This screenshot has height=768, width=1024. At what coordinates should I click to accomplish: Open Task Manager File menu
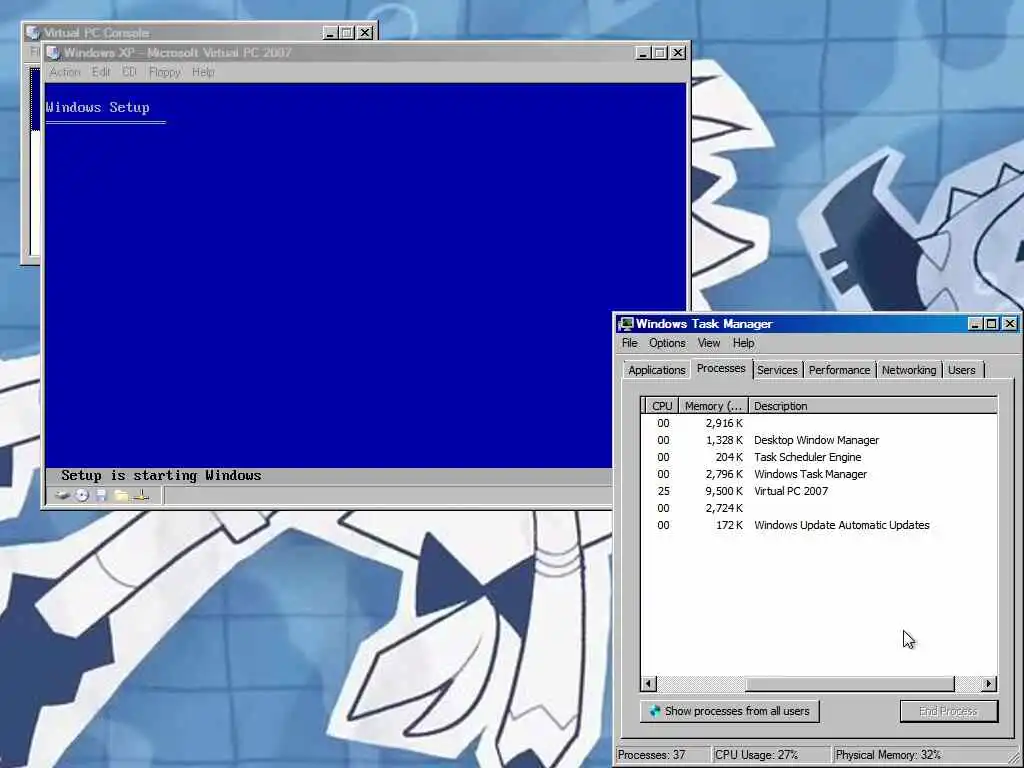coord(630,343)
